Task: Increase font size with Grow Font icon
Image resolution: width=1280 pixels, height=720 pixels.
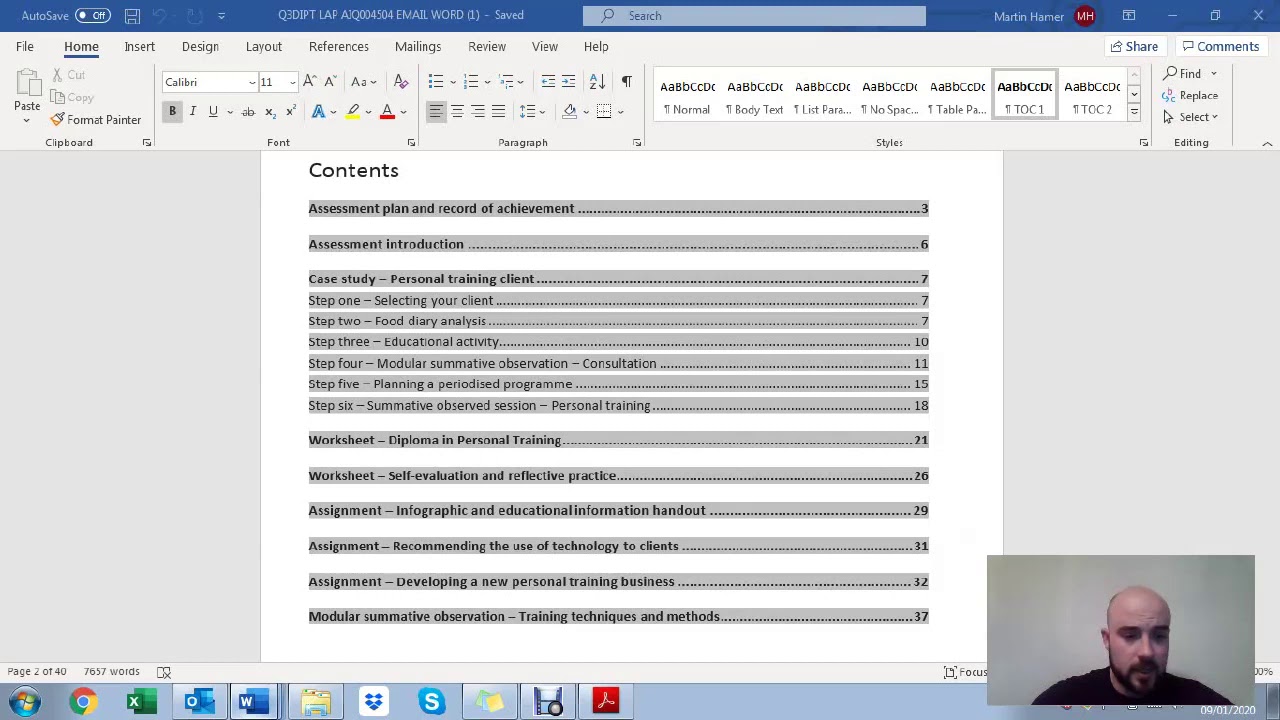Action: coord(309,82)
